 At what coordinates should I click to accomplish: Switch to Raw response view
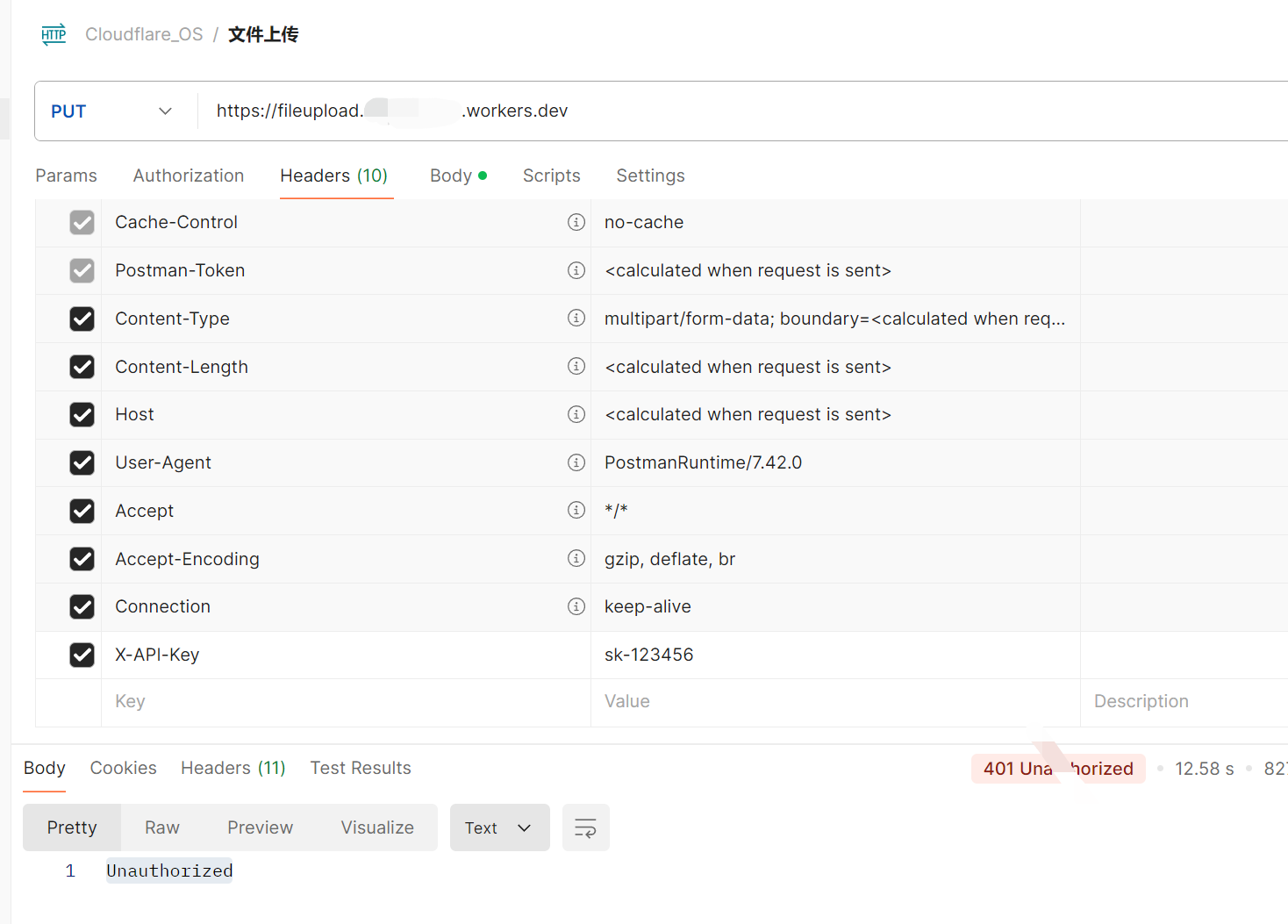click(162, 827)
